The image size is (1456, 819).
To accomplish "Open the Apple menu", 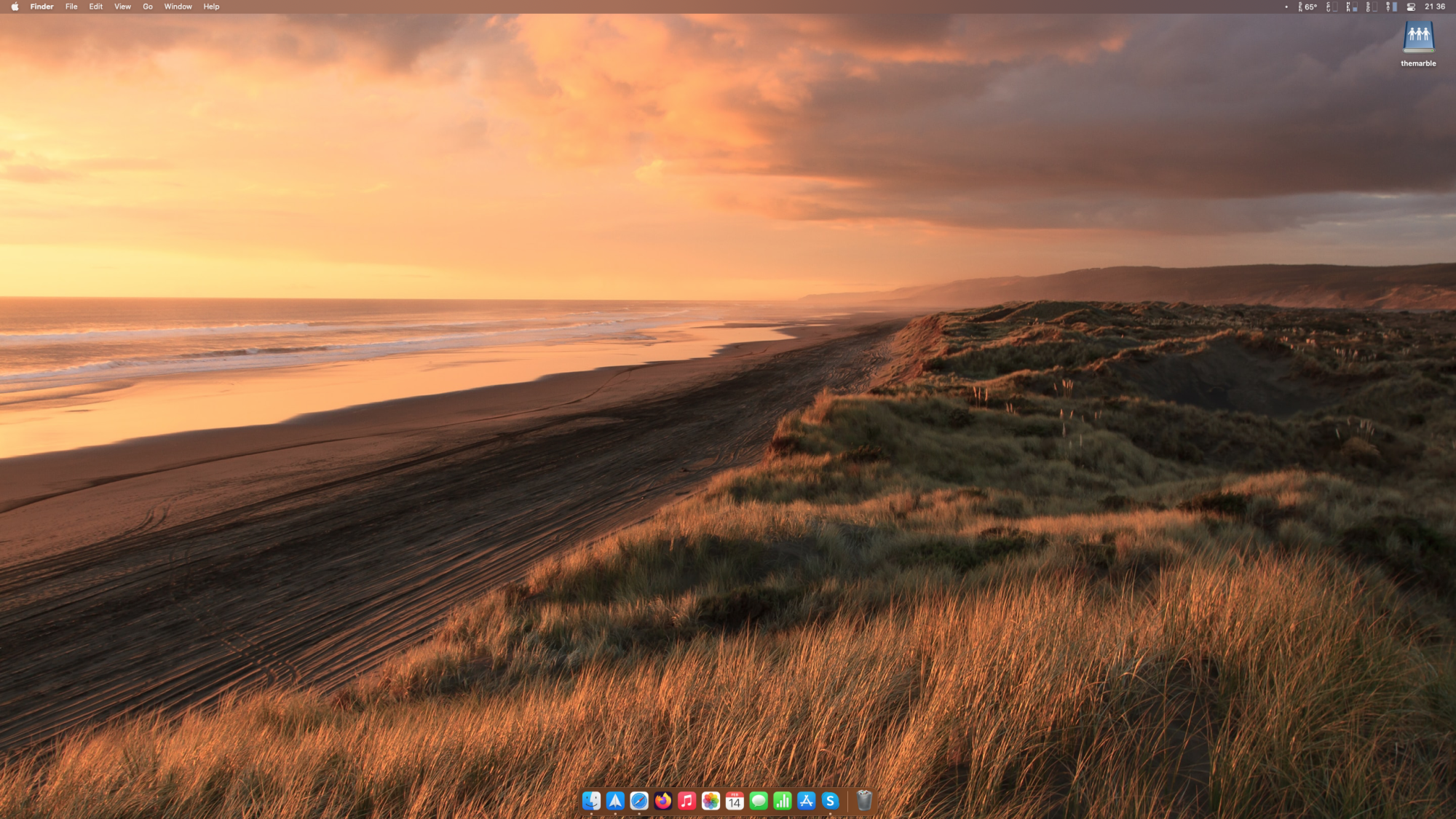I will click(15, 7).
